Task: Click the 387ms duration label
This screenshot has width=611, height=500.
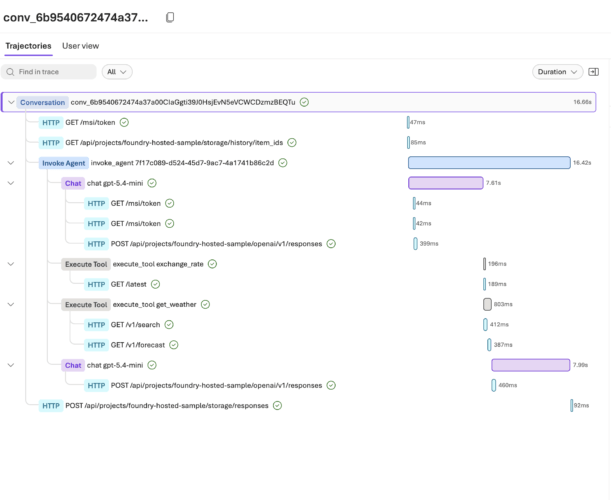Action: [503, 345]
